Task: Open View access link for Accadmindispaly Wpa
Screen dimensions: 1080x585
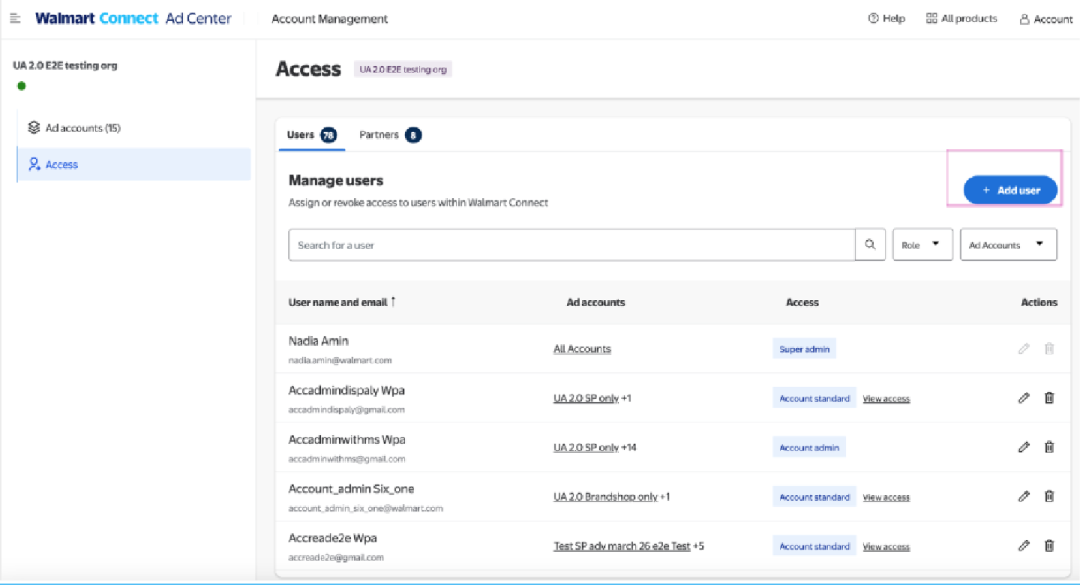Action: point(886,399)
